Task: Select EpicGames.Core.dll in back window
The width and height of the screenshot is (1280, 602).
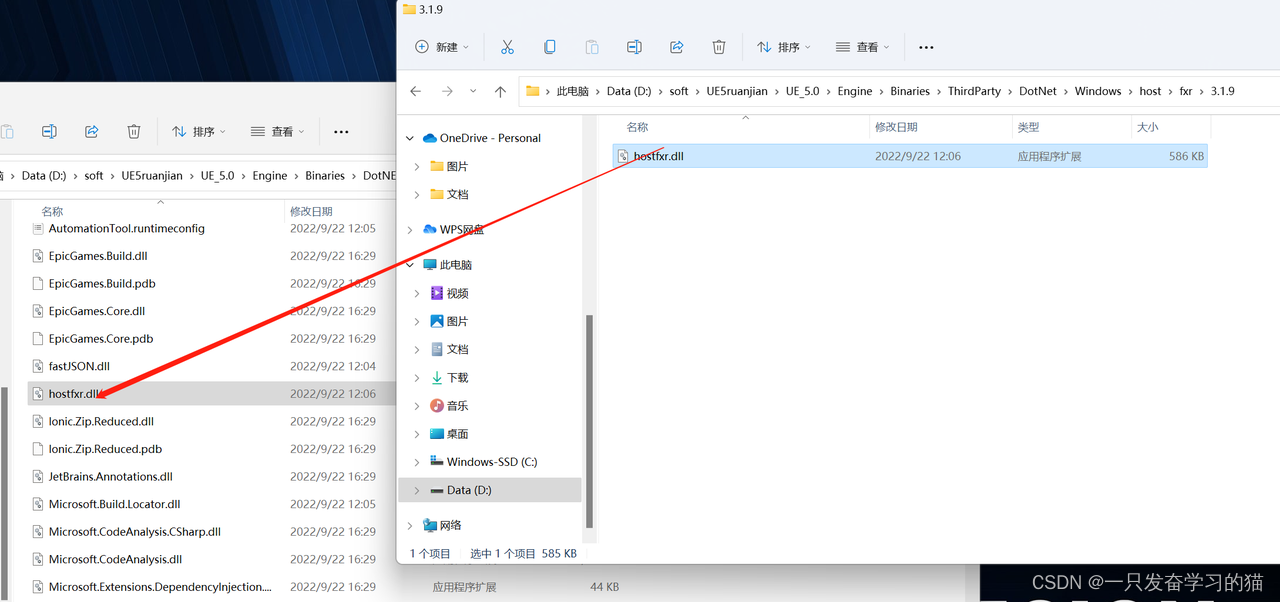Action: (97, 311)
